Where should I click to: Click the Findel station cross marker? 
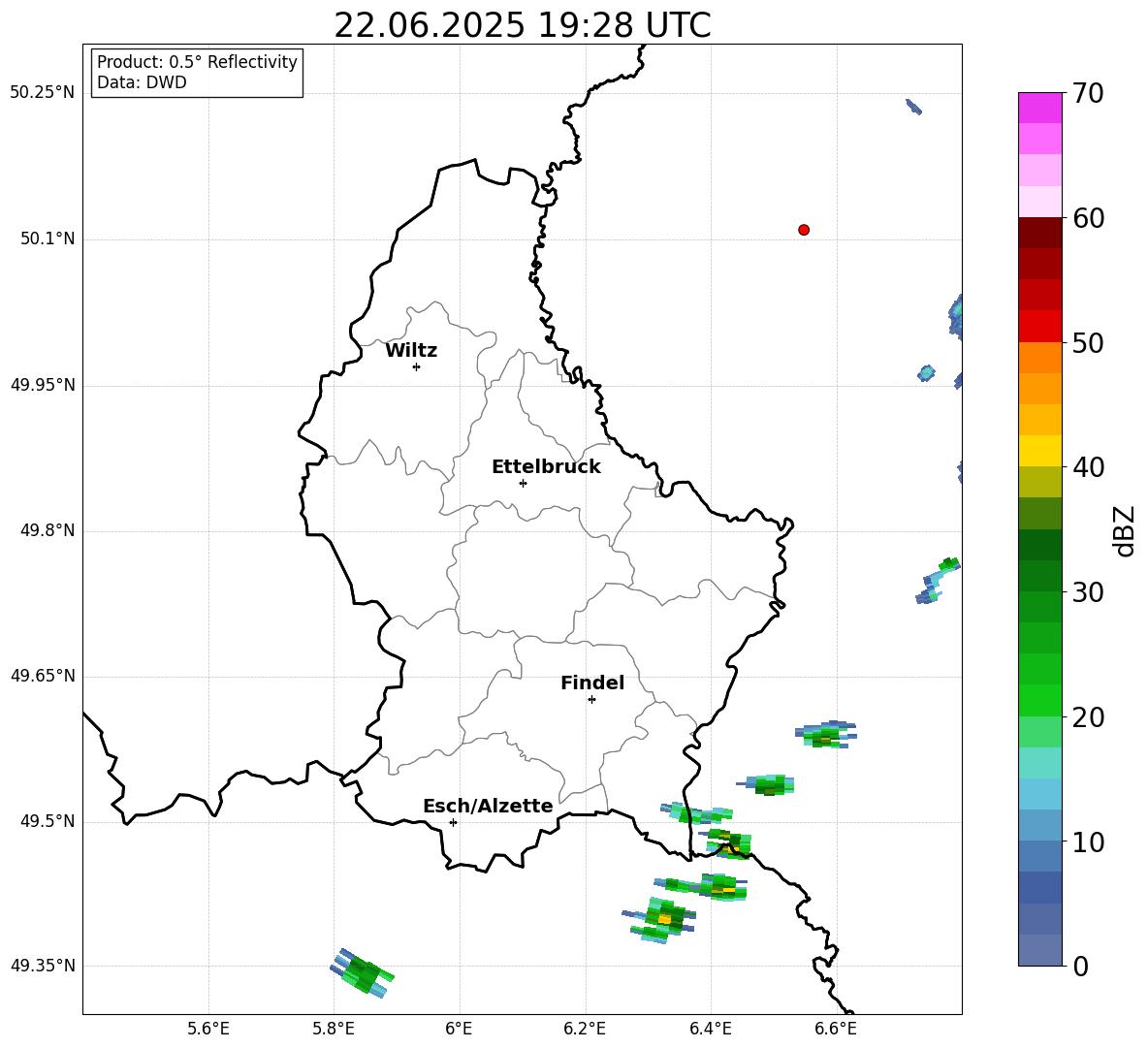coord(591,700)
